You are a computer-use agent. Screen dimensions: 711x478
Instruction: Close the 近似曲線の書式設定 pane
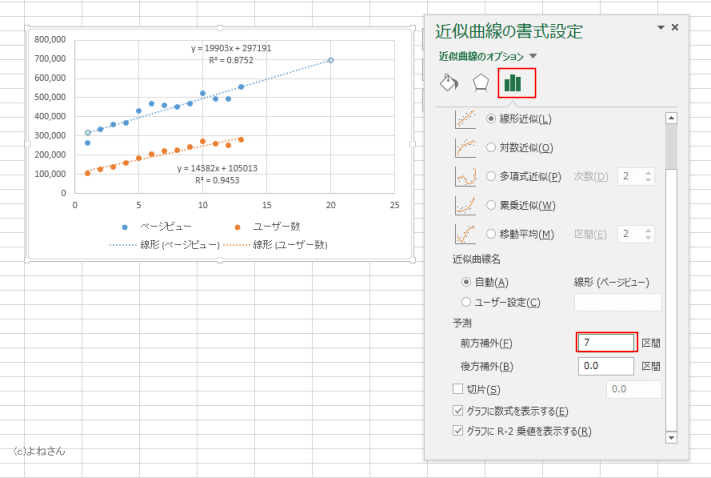pyautogui.click(x=675, y=28)
